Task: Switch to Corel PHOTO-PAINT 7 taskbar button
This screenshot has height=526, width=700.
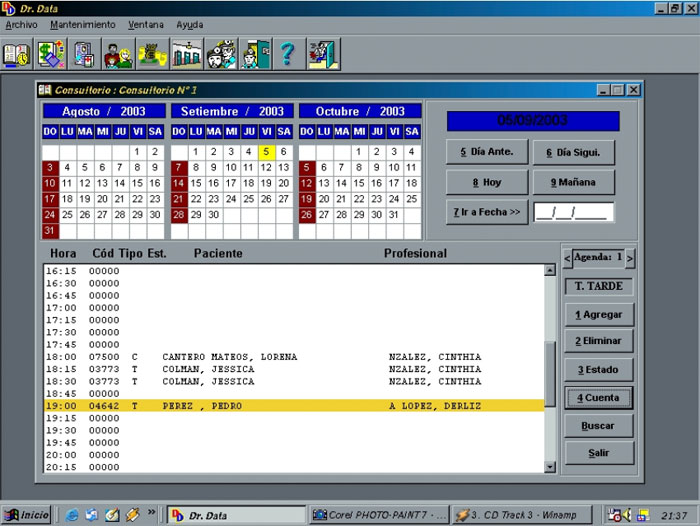Action: tap(379, 515)
